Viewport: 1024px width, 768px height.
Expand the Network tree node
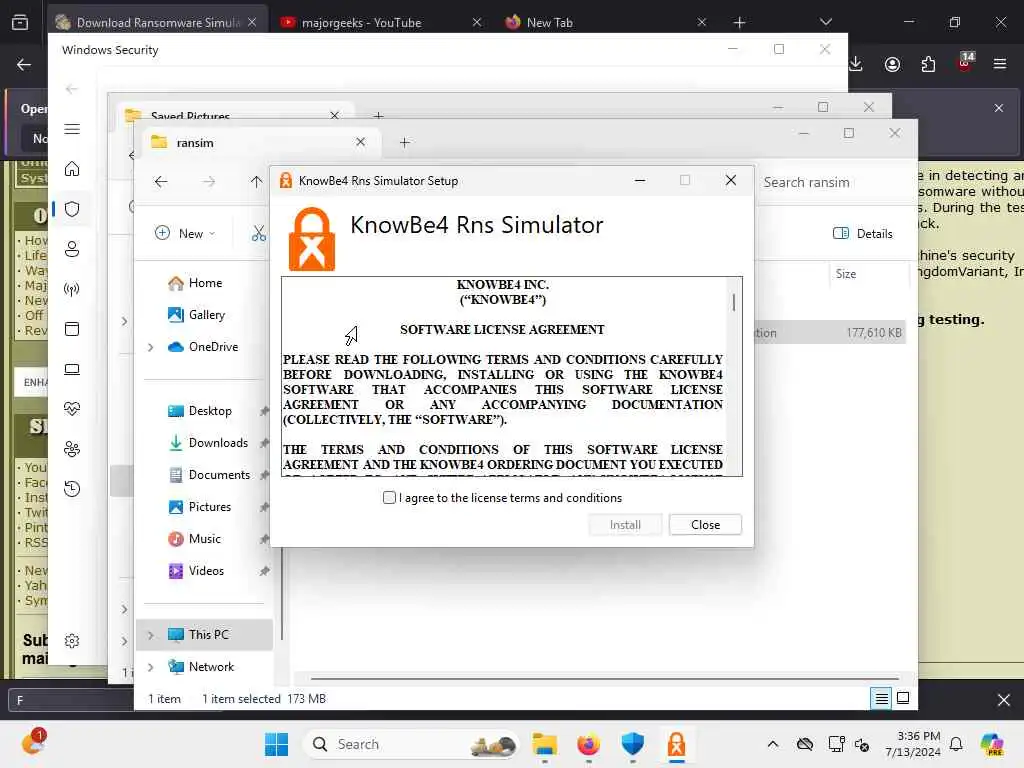(151, 667)
